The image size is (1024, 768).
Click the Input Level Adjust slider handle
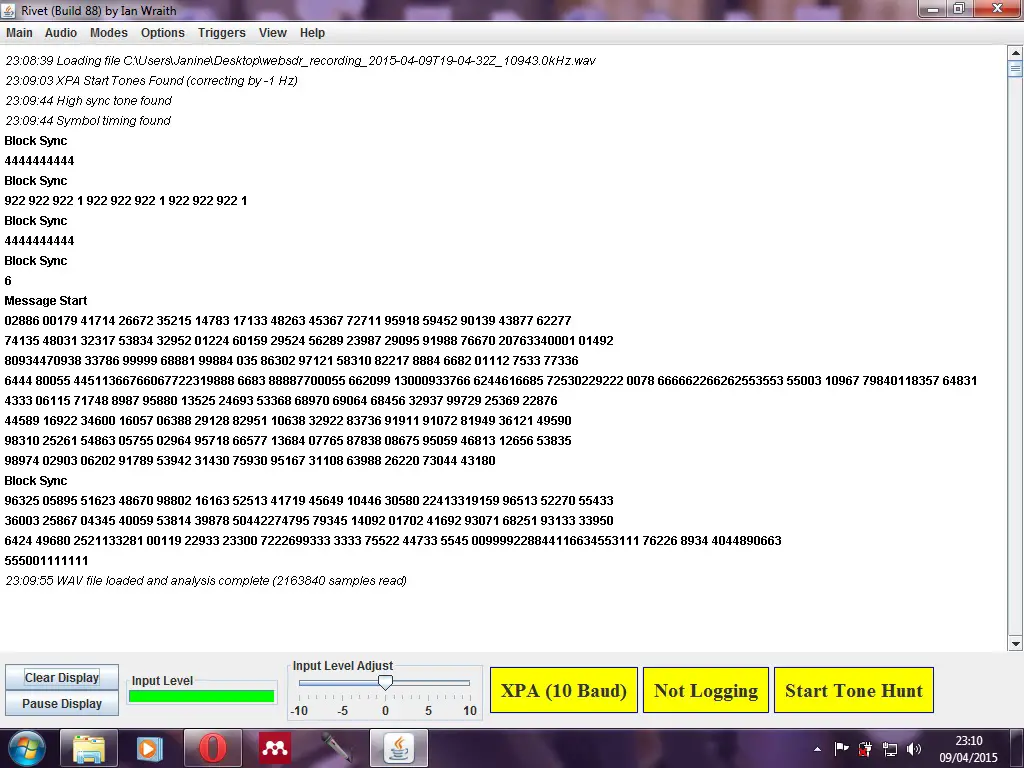tap(385, 682)
